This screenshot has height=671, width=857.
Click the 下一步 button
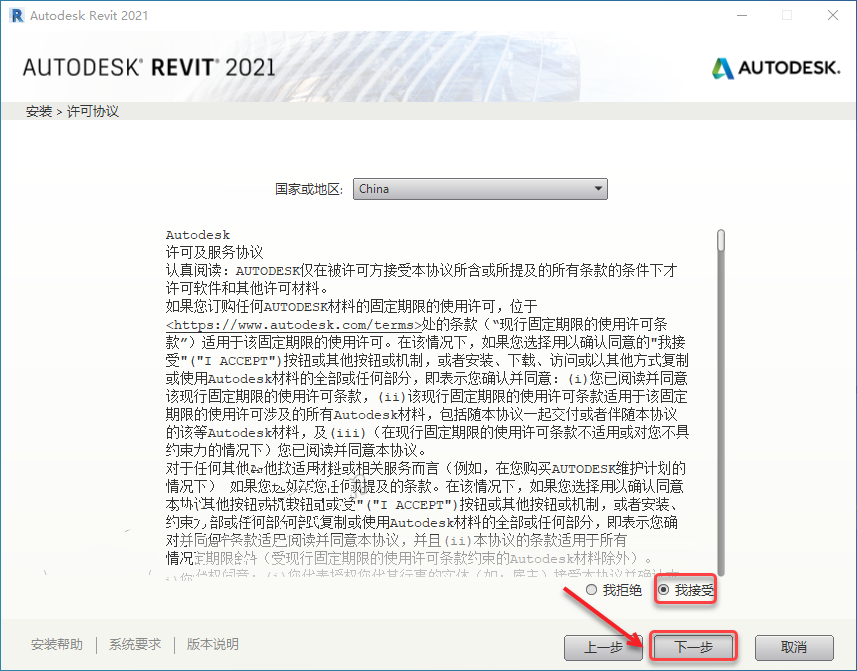694,647
